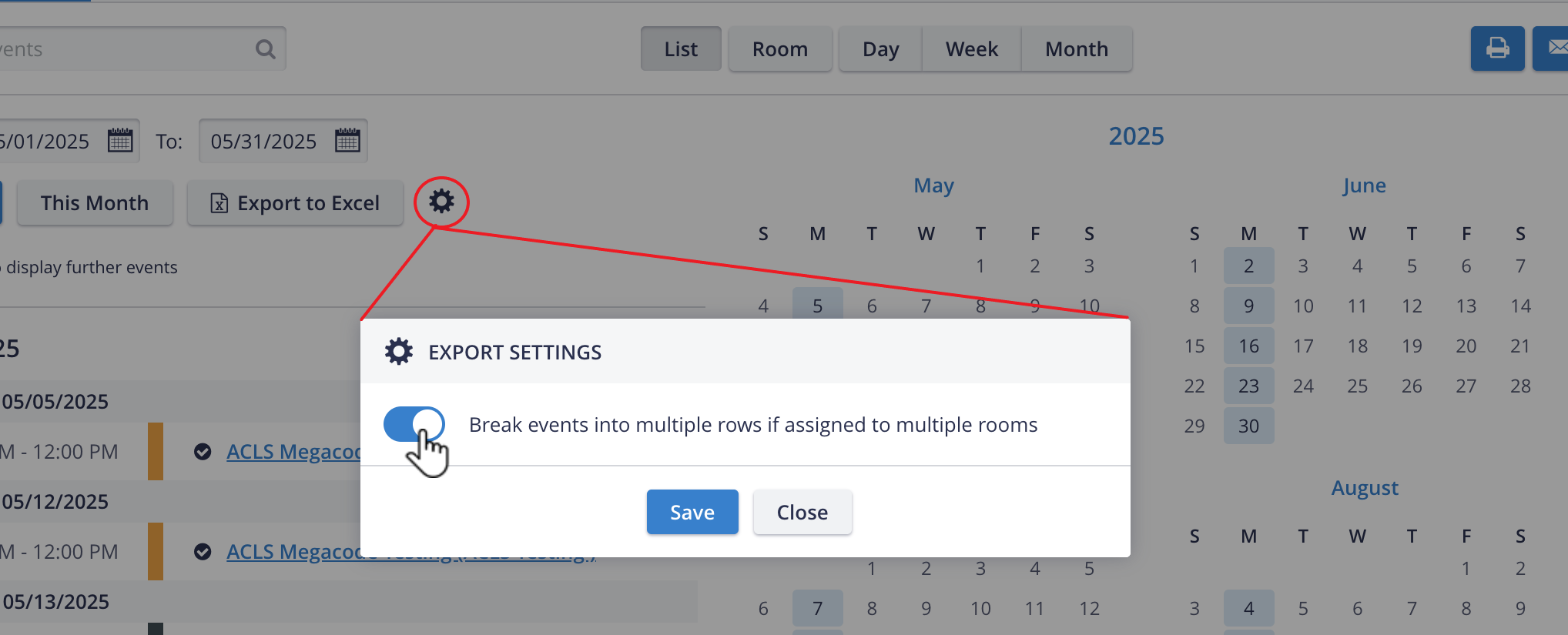Select May 5 in the mini calendar
The height and width of the screenshot is (635, 1568).
(817, 305)
